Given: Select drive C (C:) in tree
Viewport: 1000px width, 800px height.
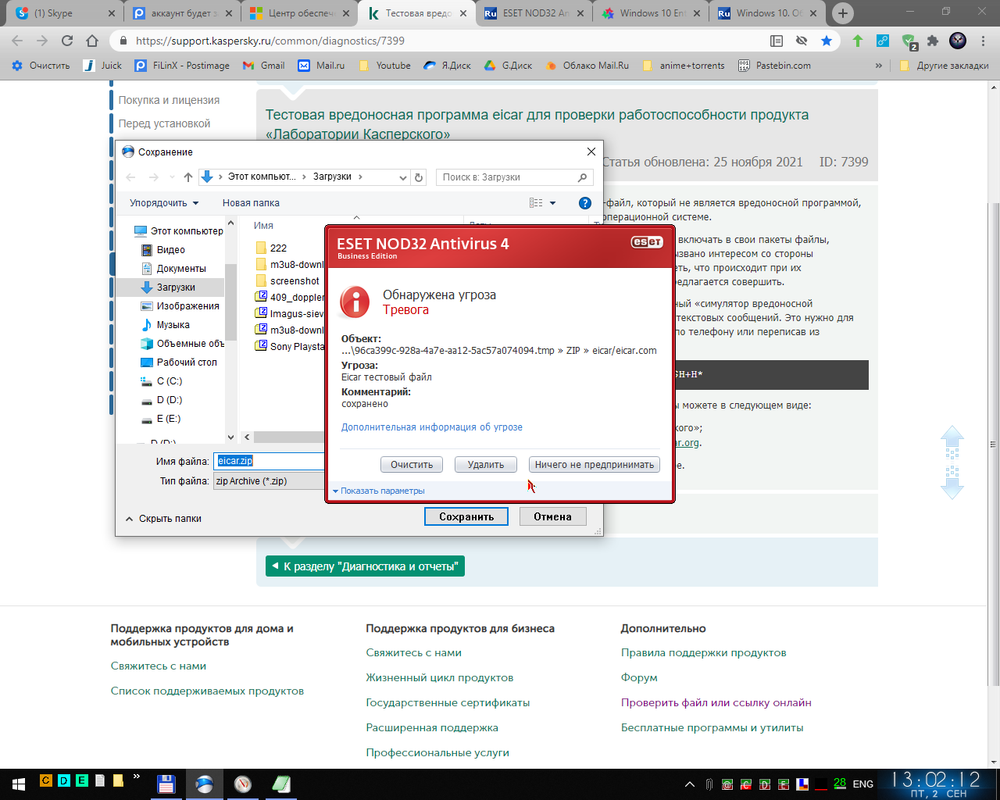Looking at the screenshot, I should 169,381.
